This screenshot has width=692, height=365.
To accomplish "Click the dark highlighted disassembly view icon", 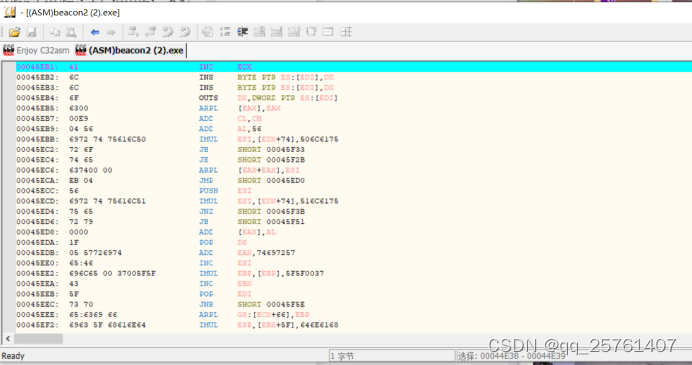I will (x=242, y=32).
